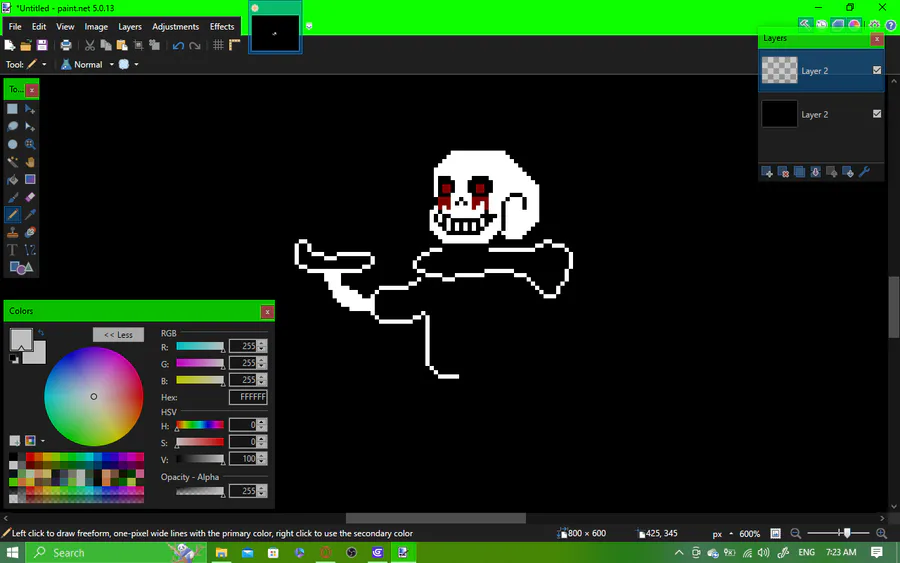
Task: Click the zoom slider in status bar
Action: pos(838,533)
